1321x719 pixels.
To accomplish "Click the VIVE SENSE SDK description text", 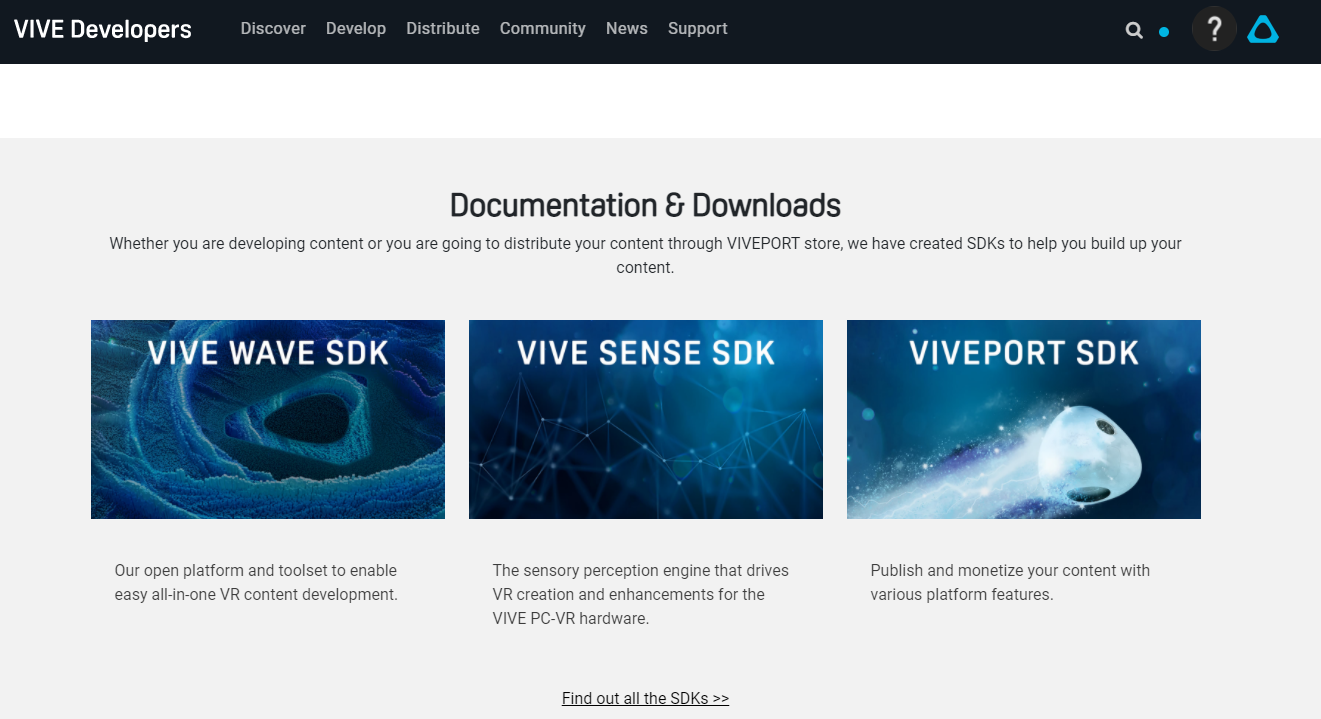I will tap(640, 594).
